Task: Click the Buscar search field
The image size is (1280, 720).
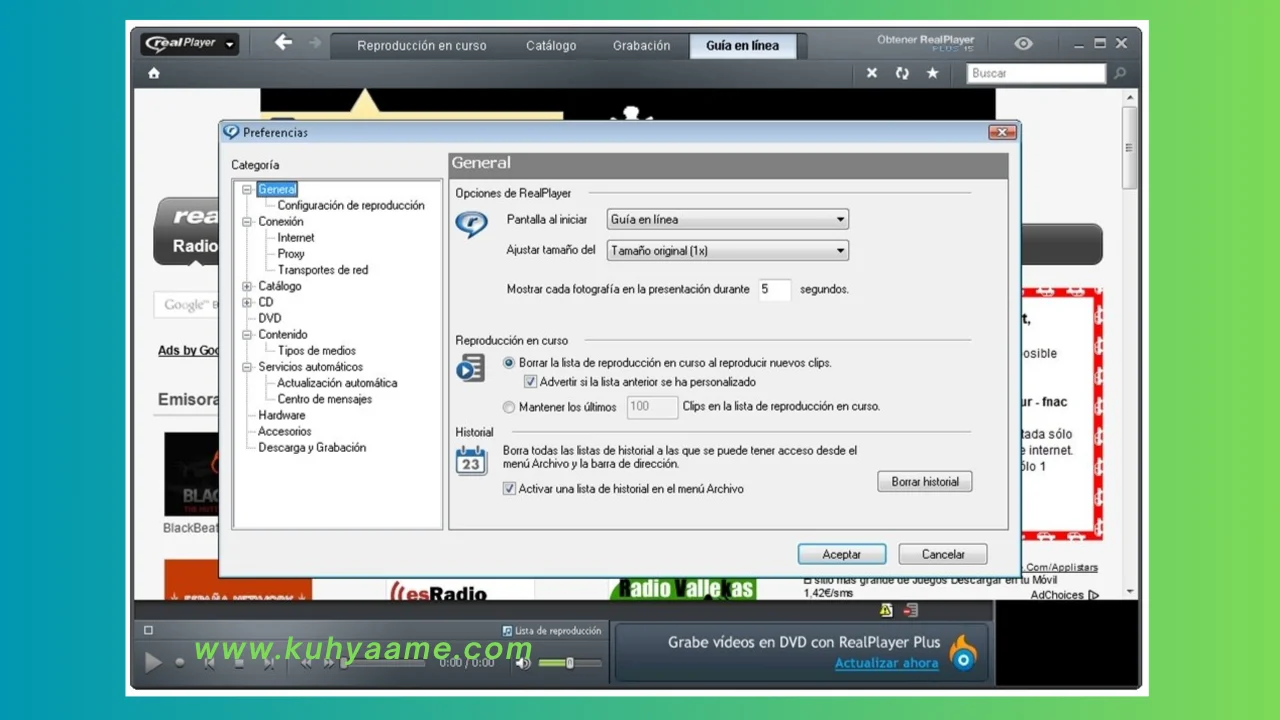Action: (x=1037, y=73)
